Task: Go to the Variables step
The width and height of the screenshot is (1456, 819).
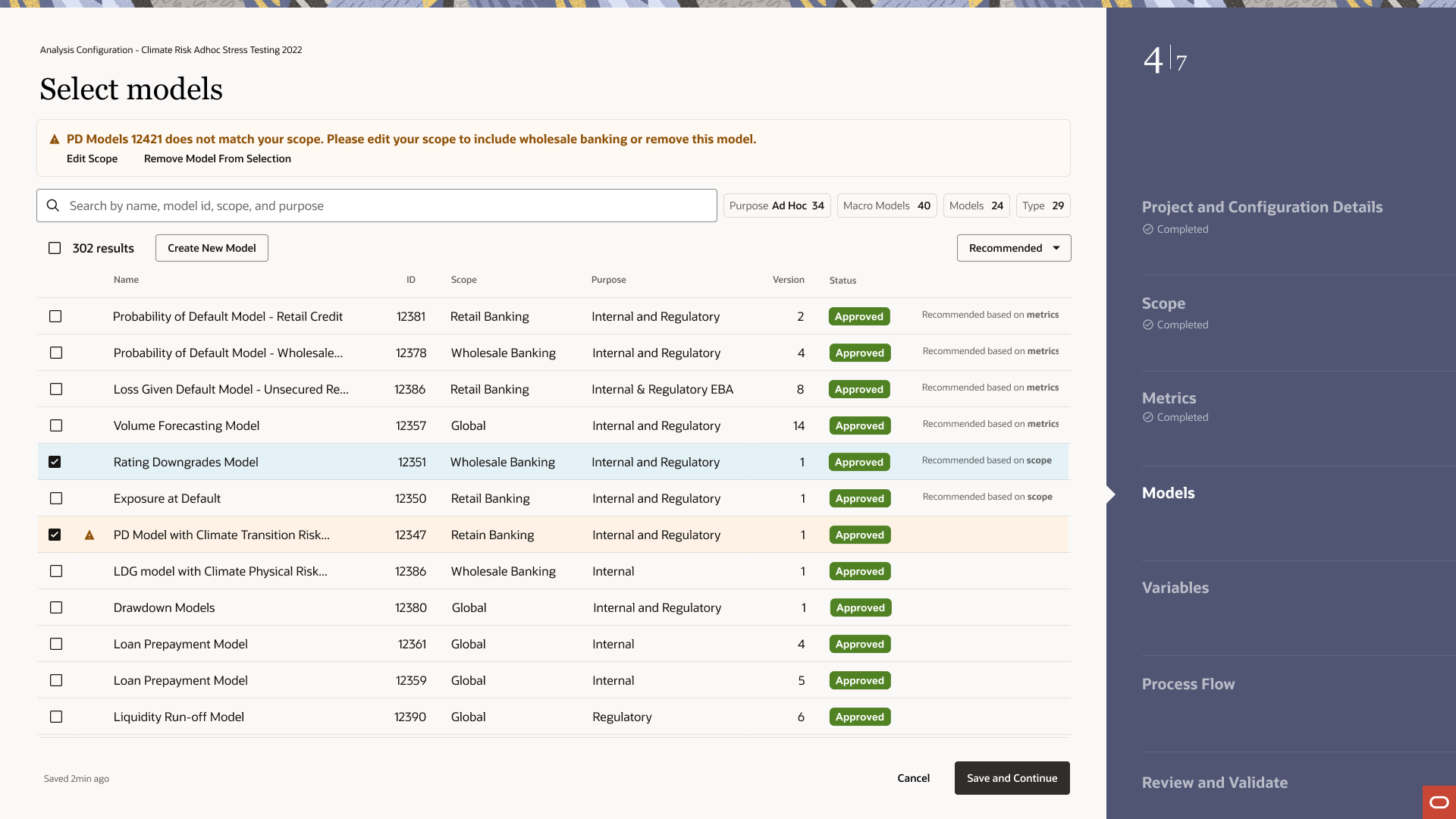Action: (x=1175, y=588)
